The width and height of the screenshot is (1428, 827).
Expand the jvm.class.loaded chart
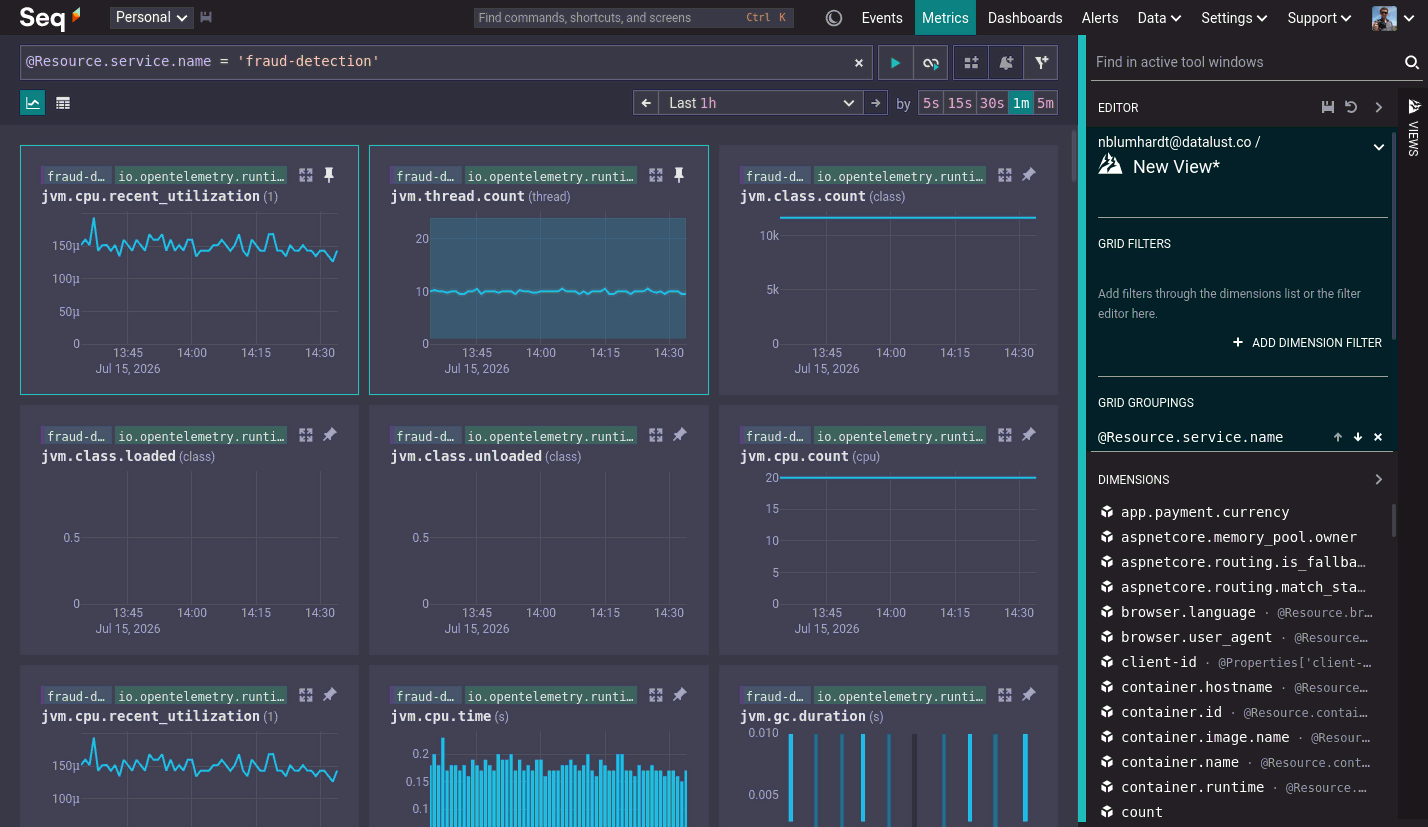pyautogui.click(x=307, y=435)
